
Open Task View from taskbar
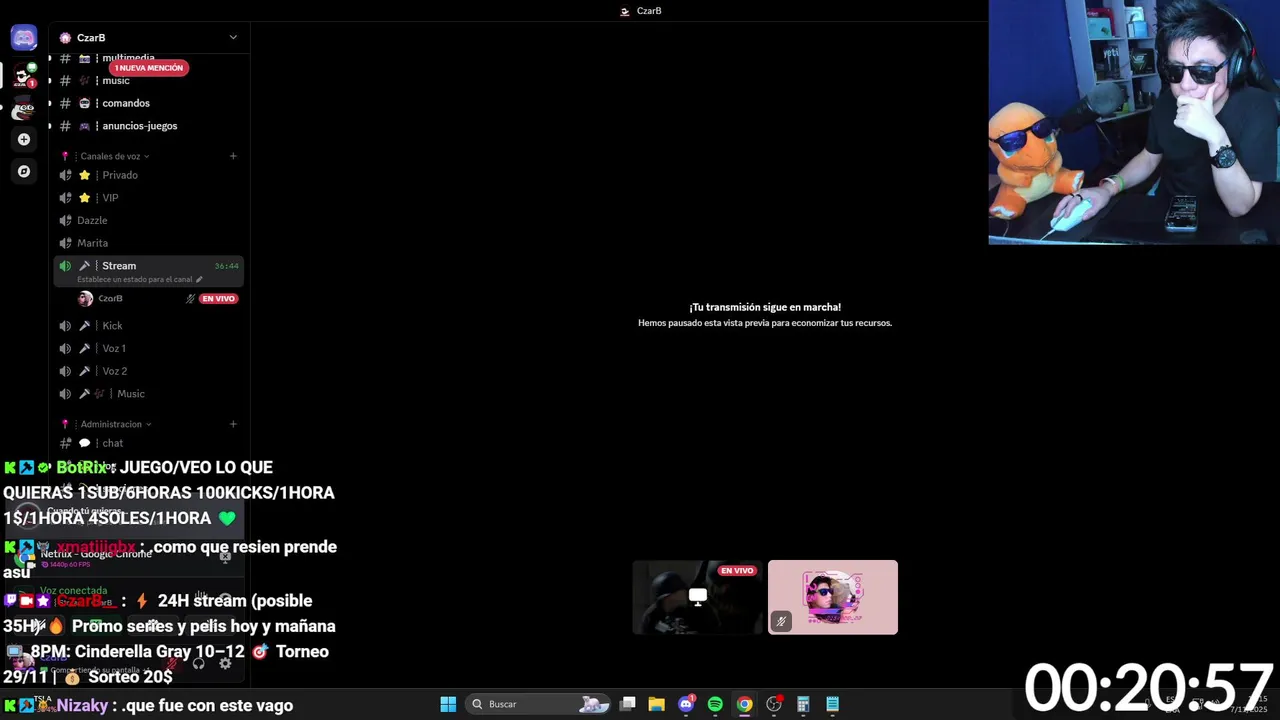pos(627,704)
